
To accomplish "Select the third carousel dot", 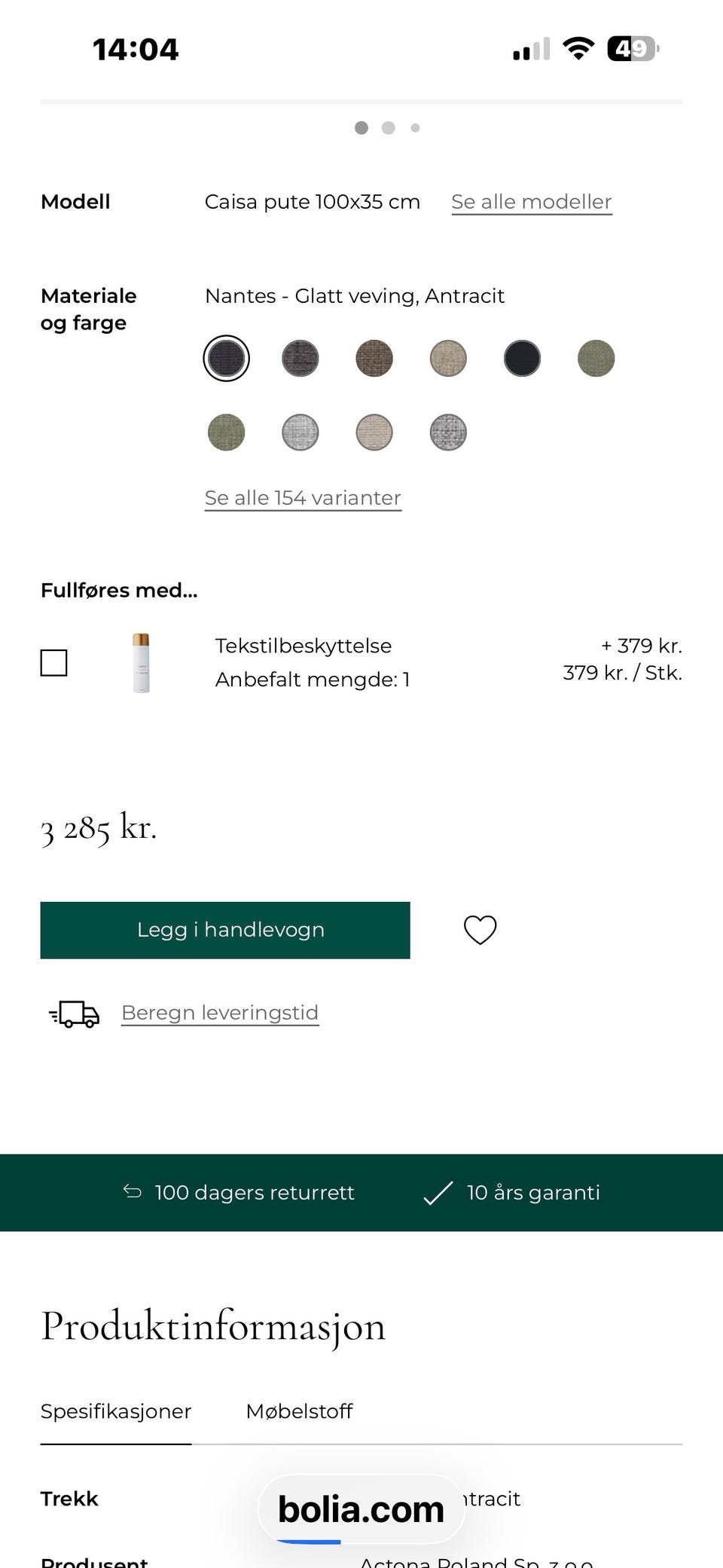I will pos(415,128).
